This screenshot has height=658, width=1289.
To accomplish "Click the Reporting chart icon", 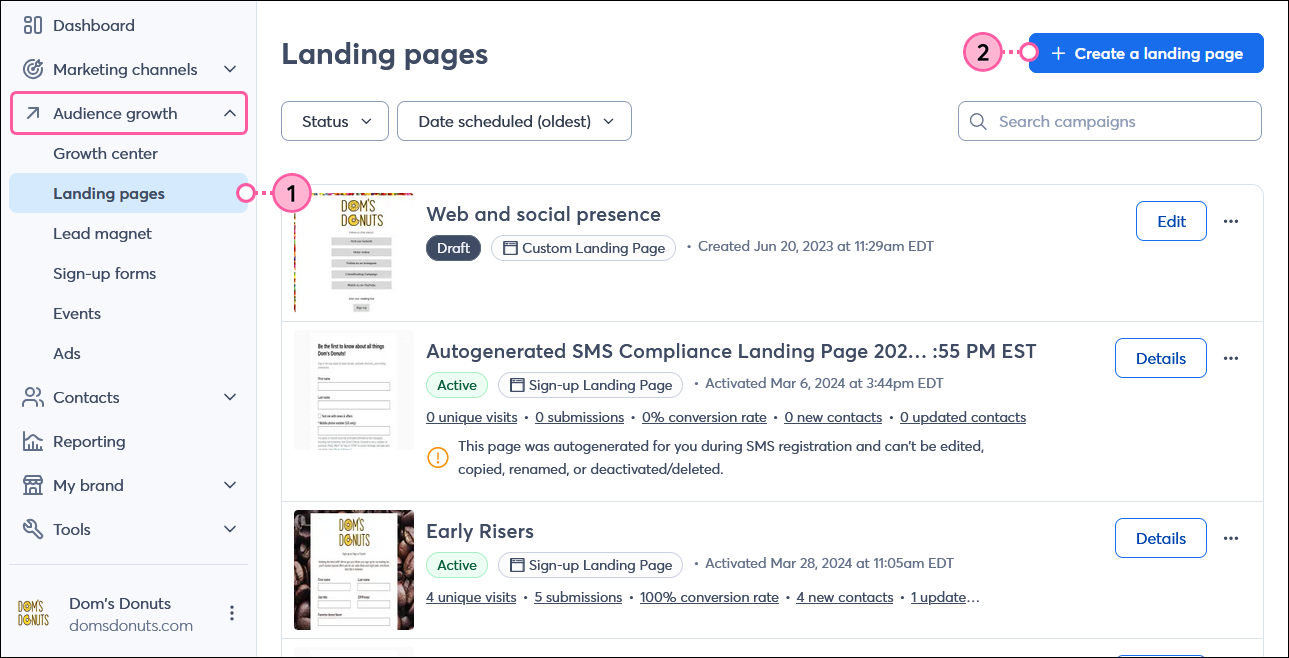I will coord(33,441).
